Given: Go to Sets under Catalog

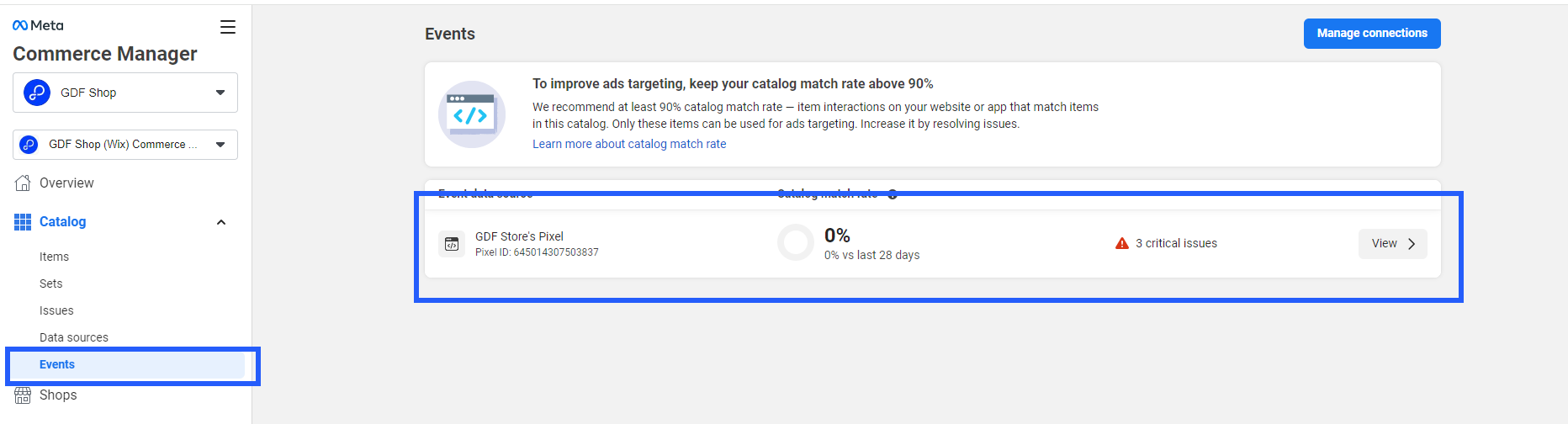Looking at the screenshot, I should tap(51, 284).
